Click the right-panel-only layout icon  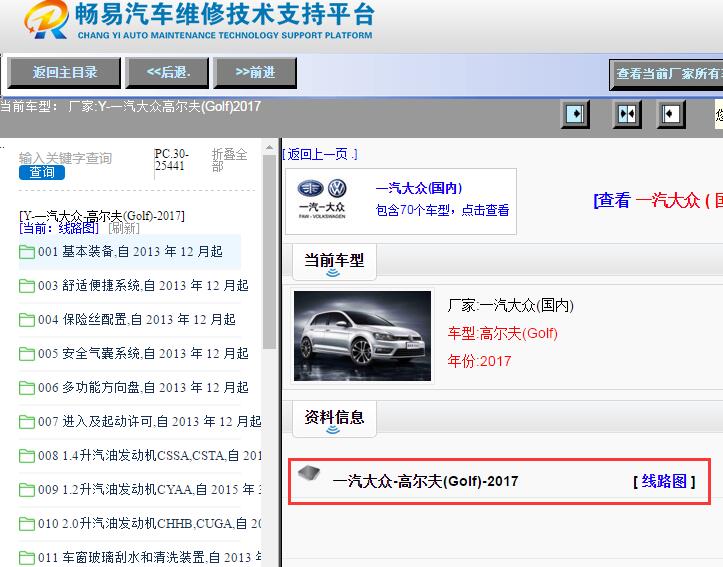[670, 113]
